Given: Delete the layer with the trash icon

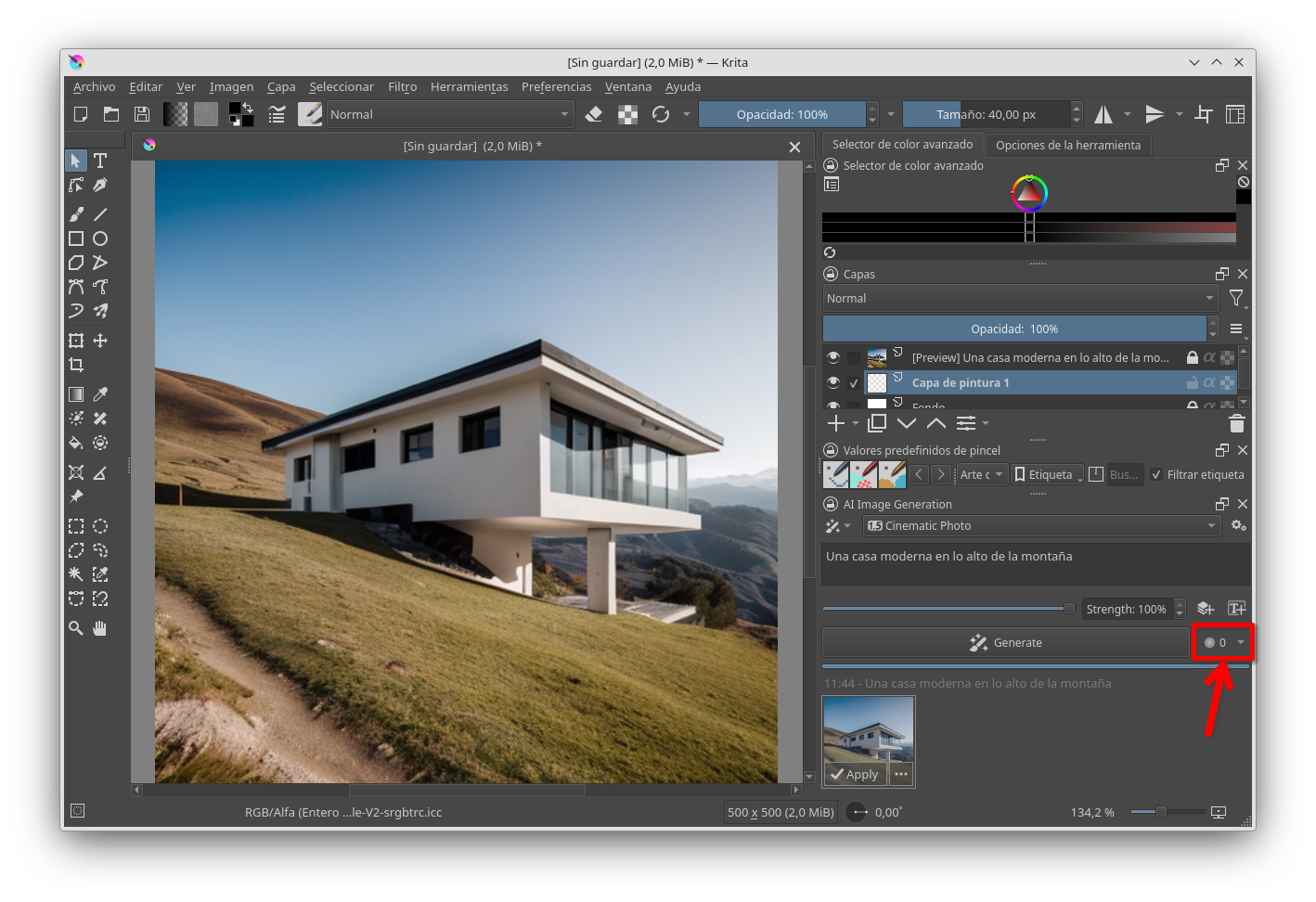Looking at the screenshot, I should coord(1237,424).
